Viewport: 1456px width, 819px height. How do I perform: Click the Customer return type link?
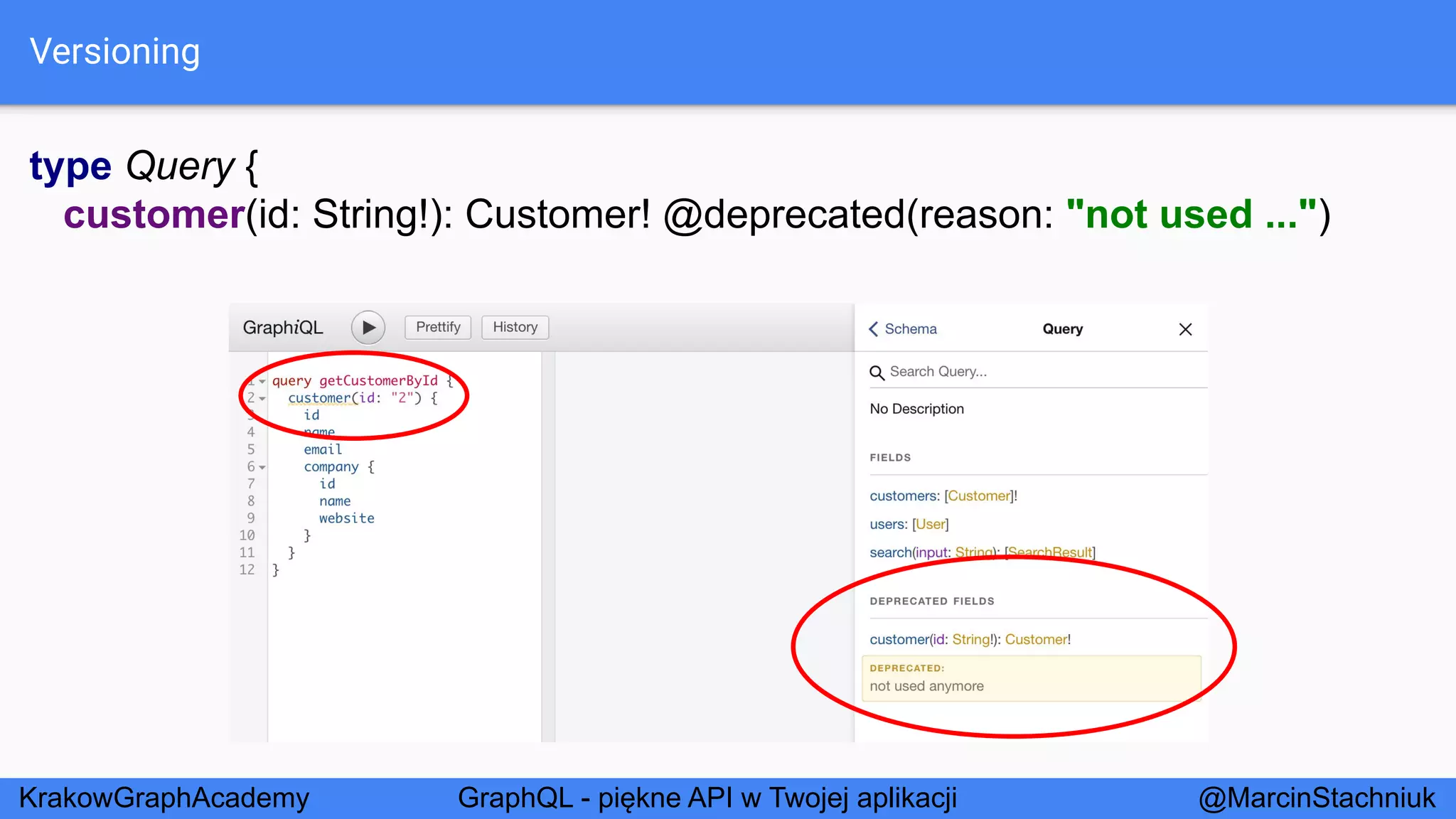click(1036, 640)
